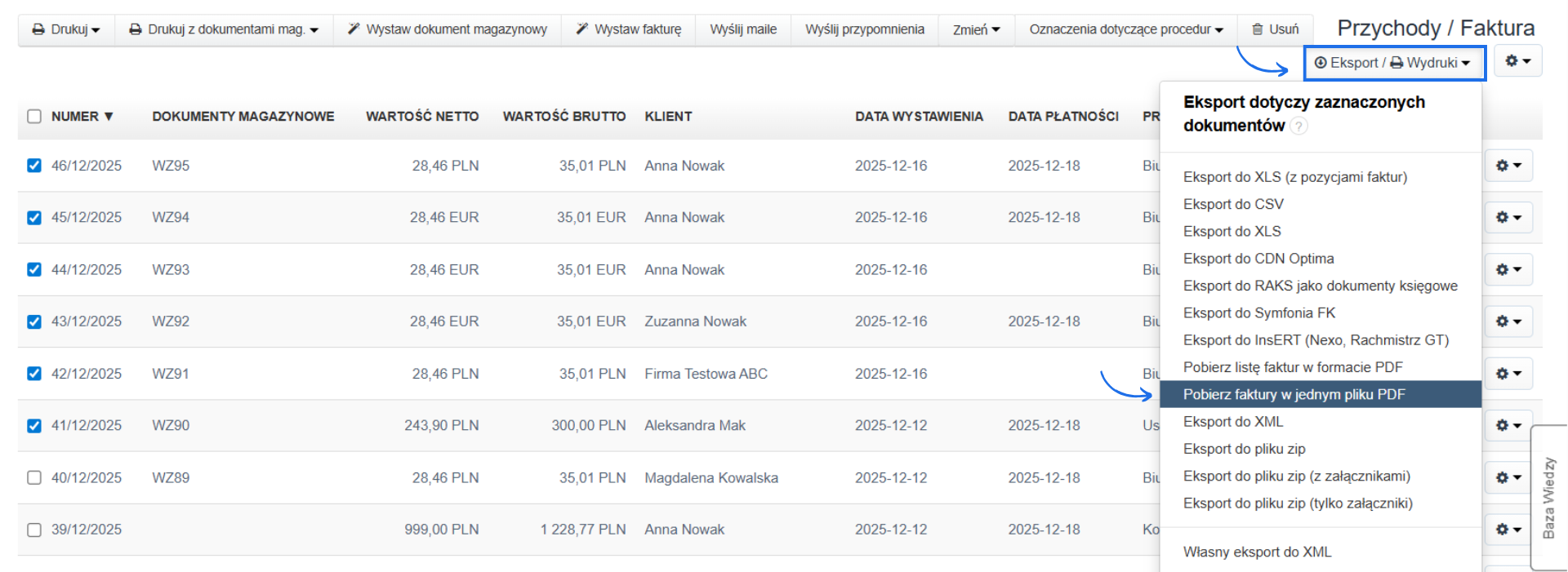
Task: Click the help question mark icon in export menu
Action: pos(1298,126)
